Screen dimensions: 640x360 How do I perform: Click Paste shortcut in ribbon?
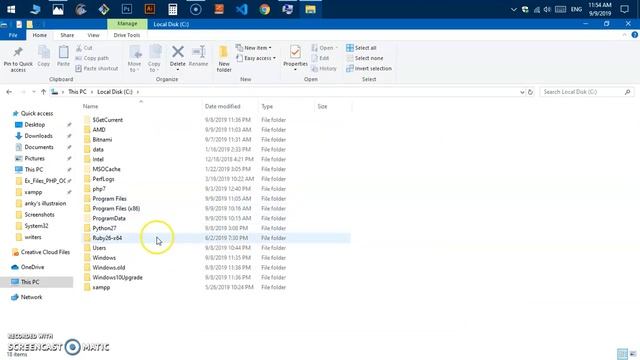point(97,69)
